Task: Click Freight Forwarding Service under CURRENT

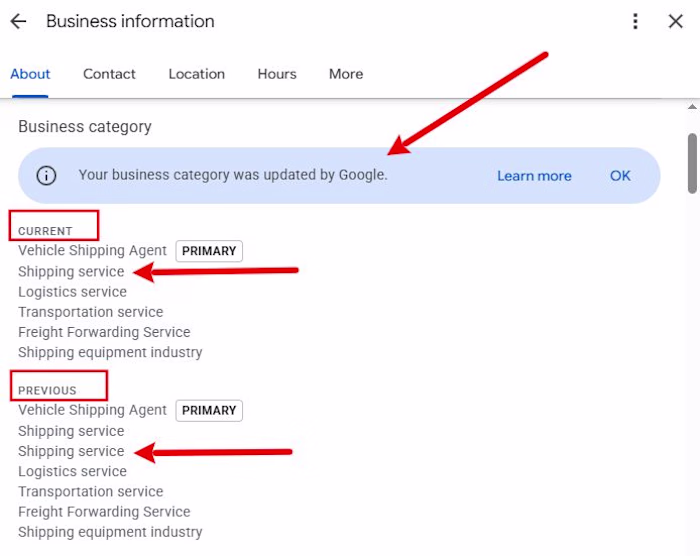Action: coord(104,332)
